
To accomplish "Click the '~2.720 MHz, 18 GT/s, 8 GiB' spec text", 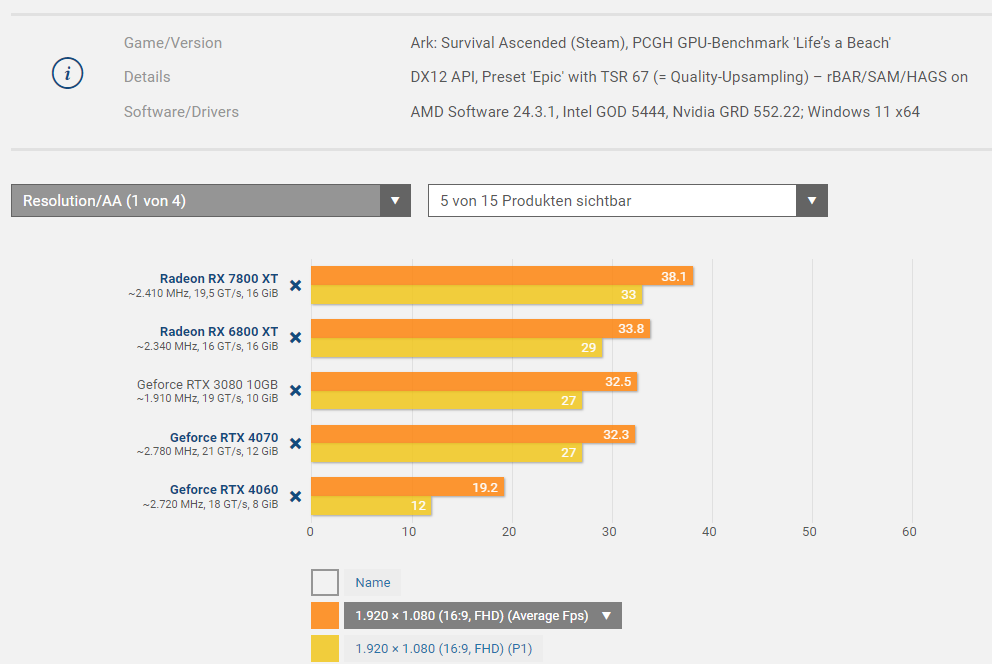I will click(210, 505).
